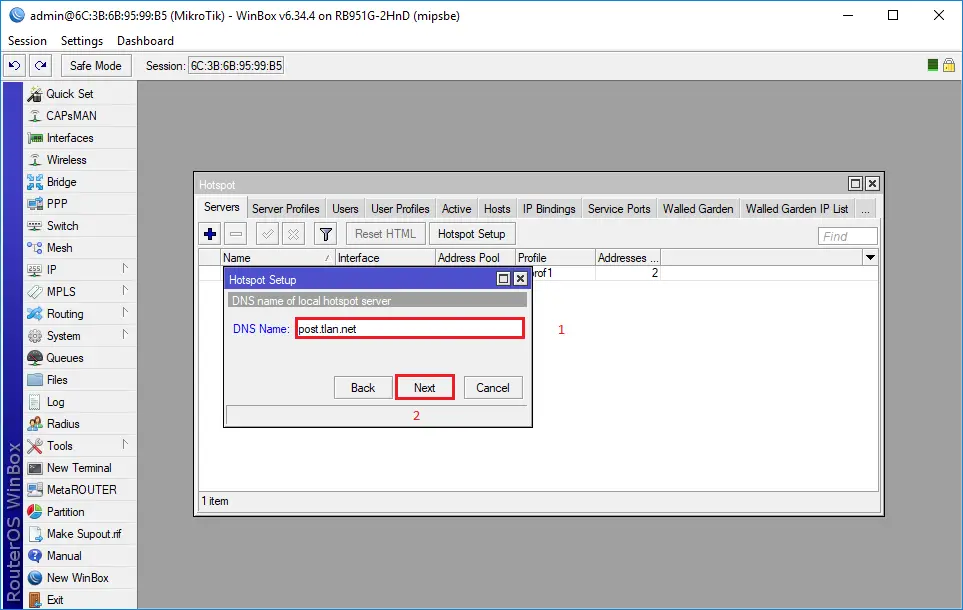The height and width of the screenshot is (610, 963).
Task: Switch to the IP Bindings tab
Action: 549,209
